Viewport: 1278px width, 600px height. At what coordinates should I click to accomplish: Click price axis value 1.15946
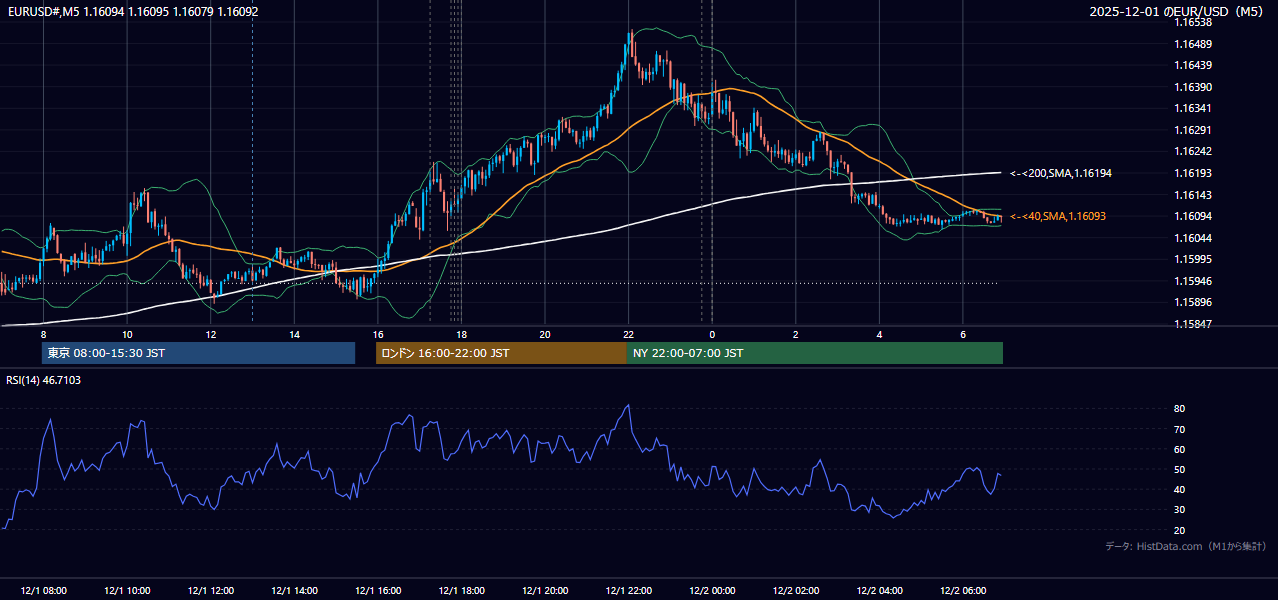click(x=1193, y=281)
